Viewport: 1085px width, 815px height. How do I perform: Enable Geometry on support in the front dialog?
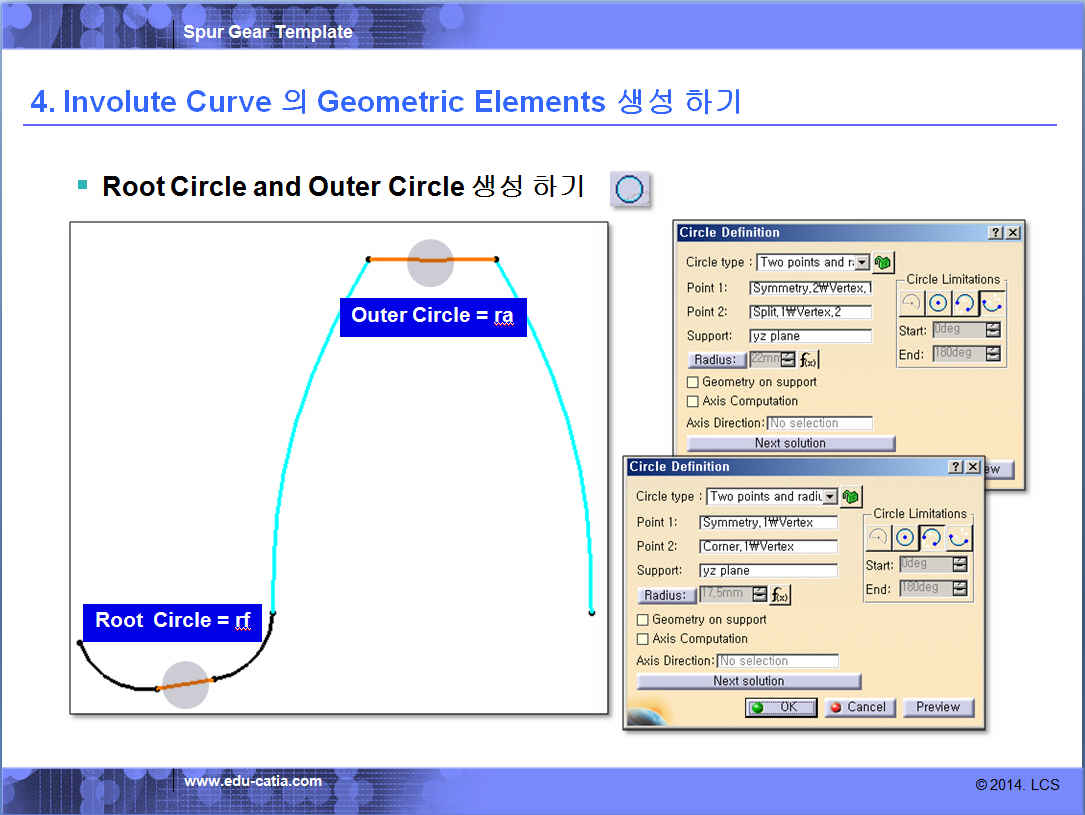(643, 620)
